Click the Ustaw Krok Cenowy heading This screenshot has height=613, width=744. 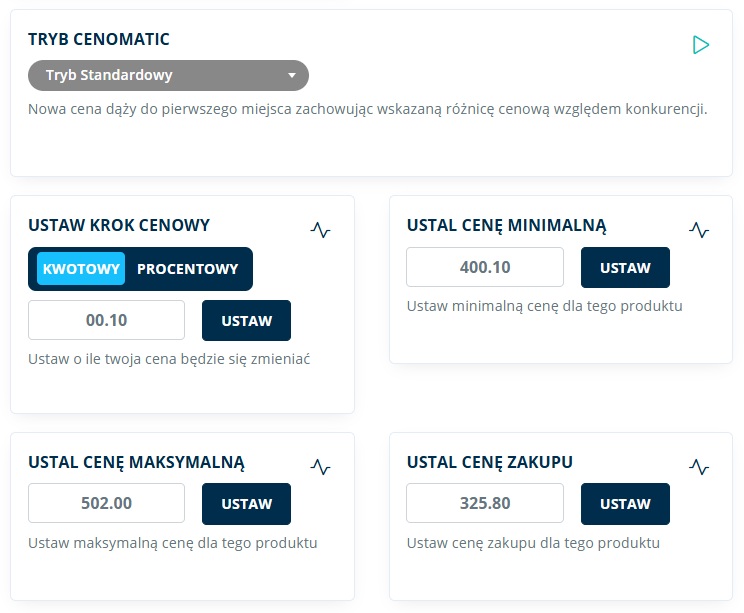click(x=119, y=225)
